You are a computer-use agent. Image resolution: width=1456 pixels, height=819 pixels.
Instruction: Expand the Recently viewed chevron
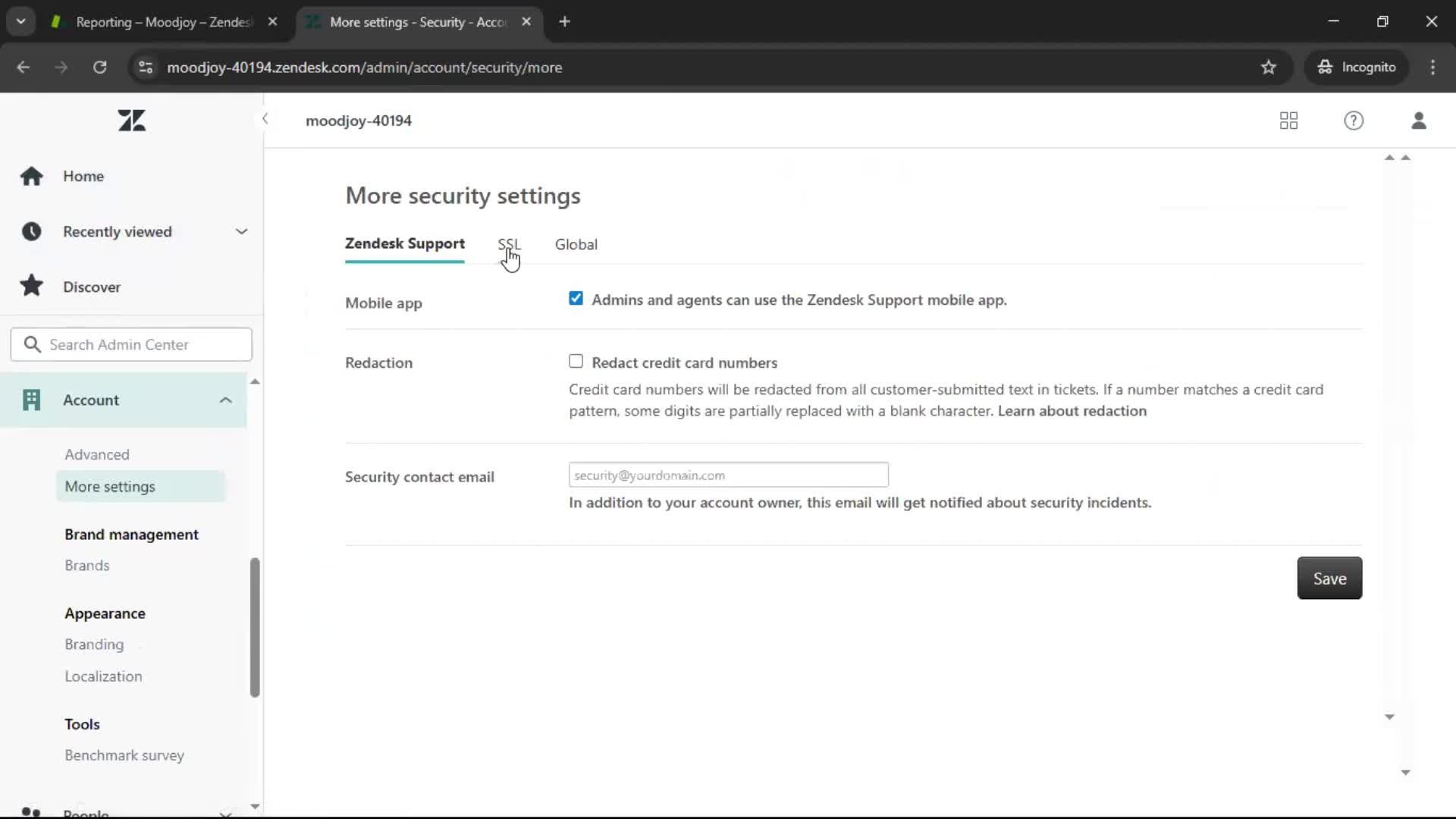tap(241, 231)
